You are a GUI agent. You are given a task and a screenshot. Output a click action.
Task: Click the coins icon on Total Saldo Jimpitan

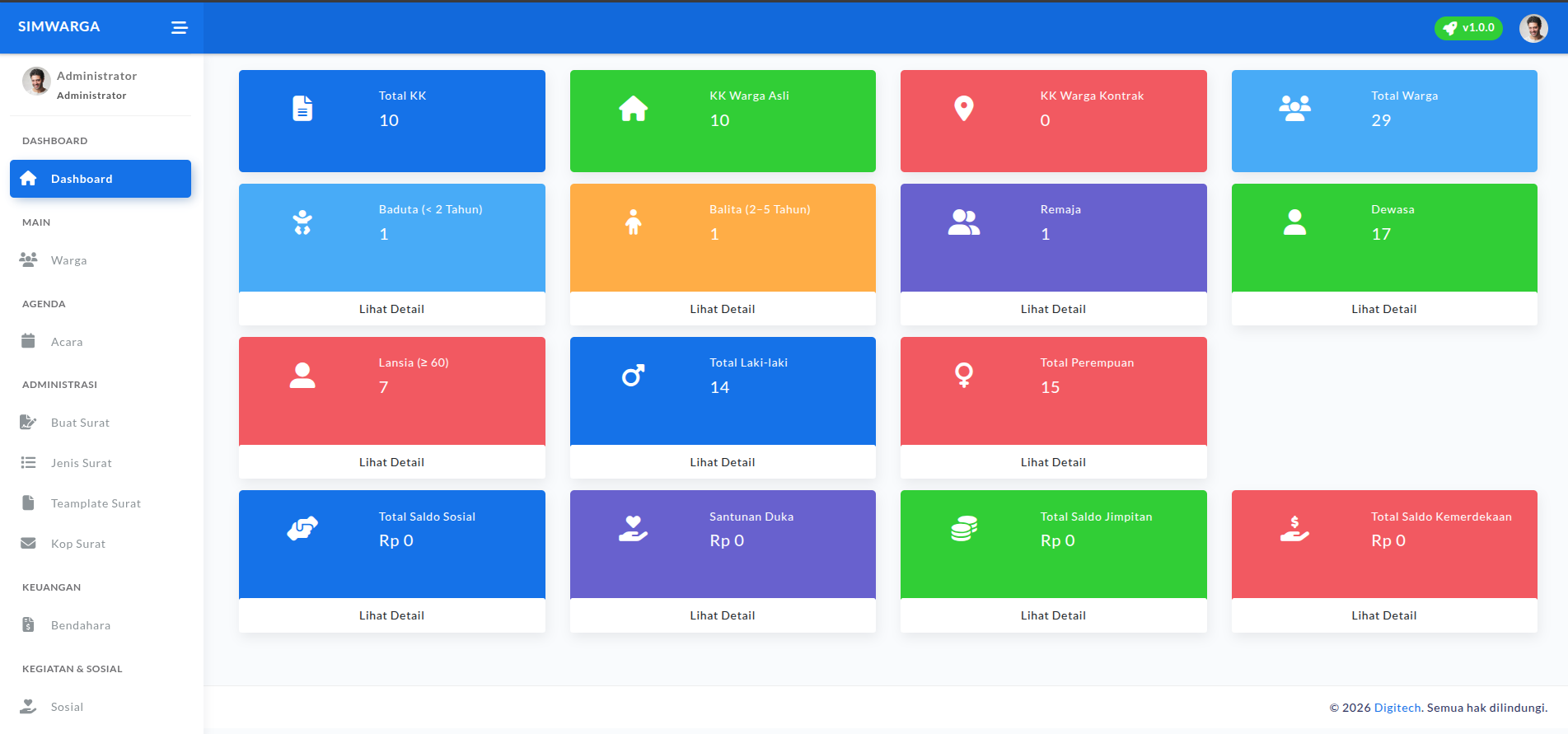(964, 528)
